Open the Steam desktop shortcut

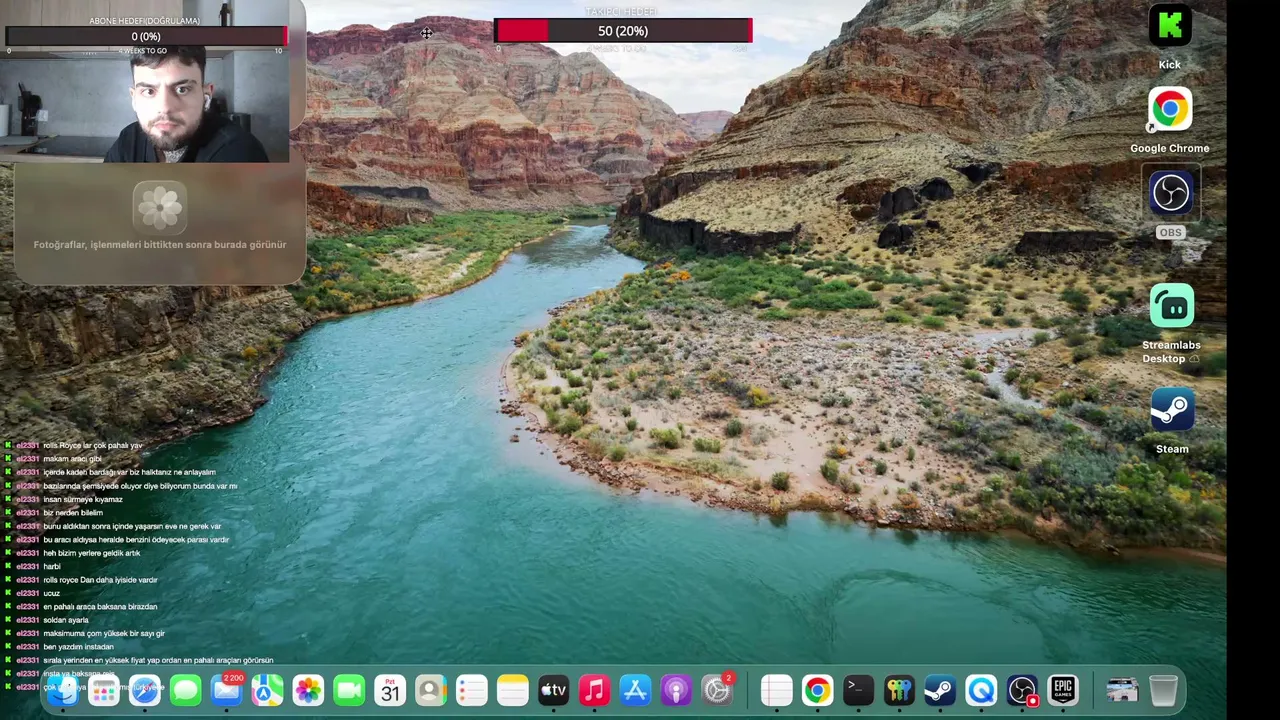coord(1172,410)
